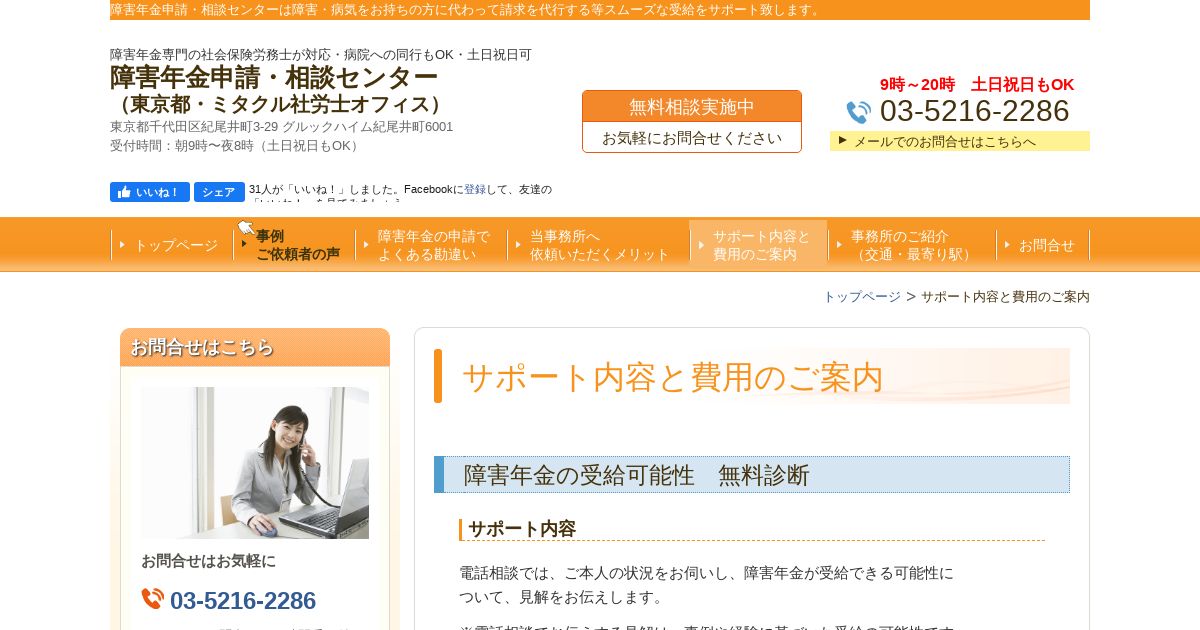Click the arrow marker beside お問合せ menu
The height and width of the screenshot is (630, 1200).
point(1007,245)
